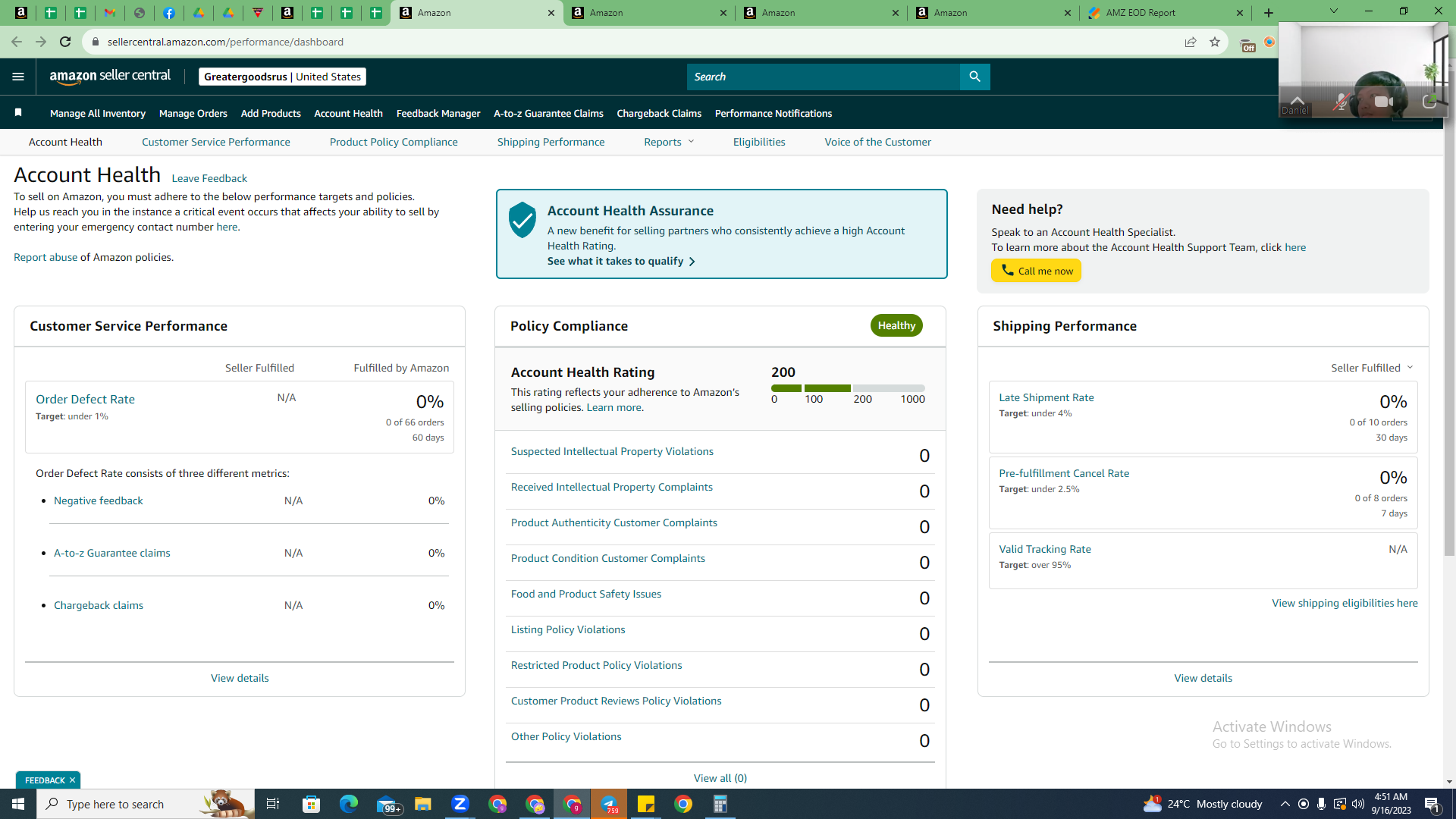Open Microsoft Edge from the taskbar
The image size is (1456, 819).
348,804
